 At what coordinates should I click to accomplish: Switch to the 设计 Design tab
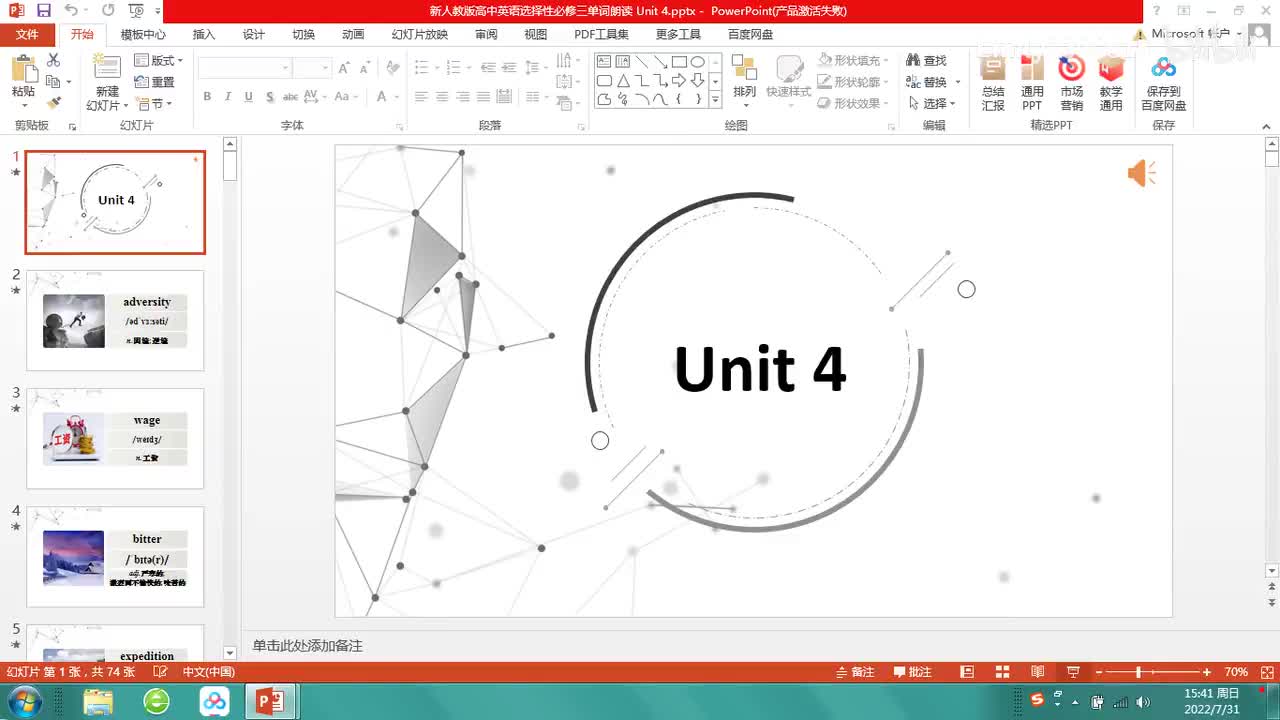coord(254,34)
